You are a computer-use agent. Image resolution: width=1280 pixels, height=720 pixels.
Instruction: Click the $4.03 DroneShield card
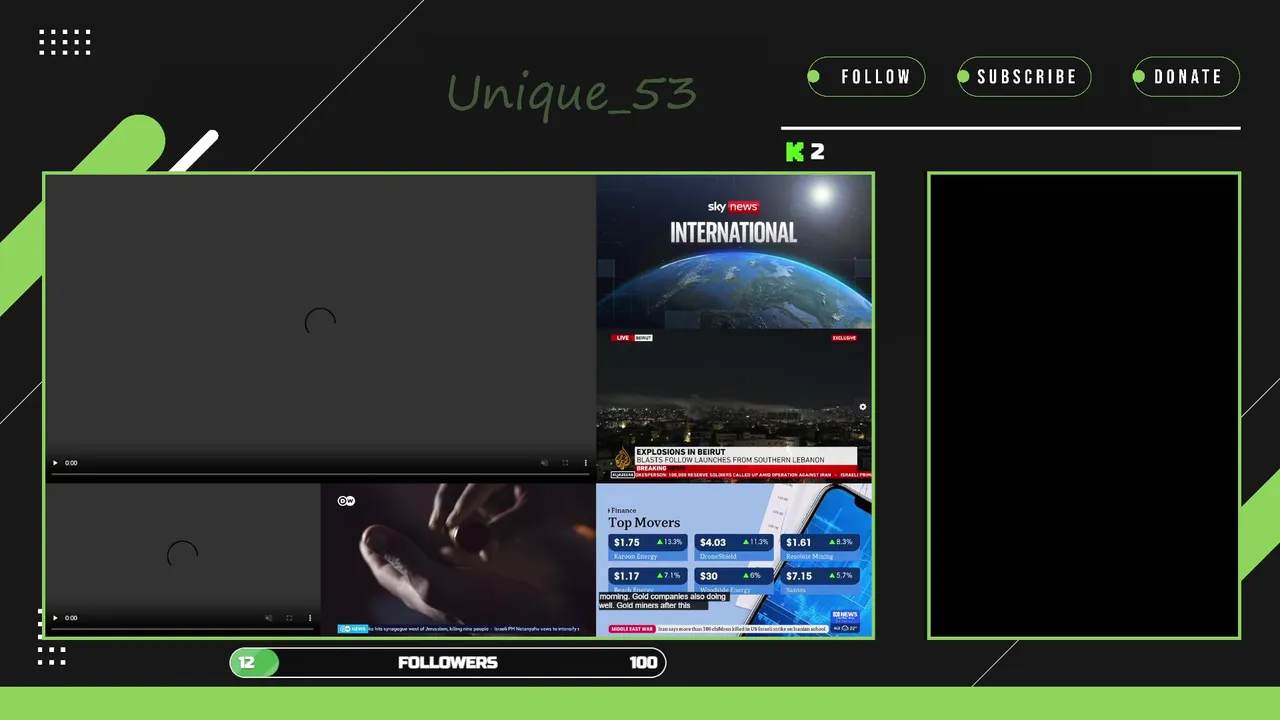[x=734, y=547]
